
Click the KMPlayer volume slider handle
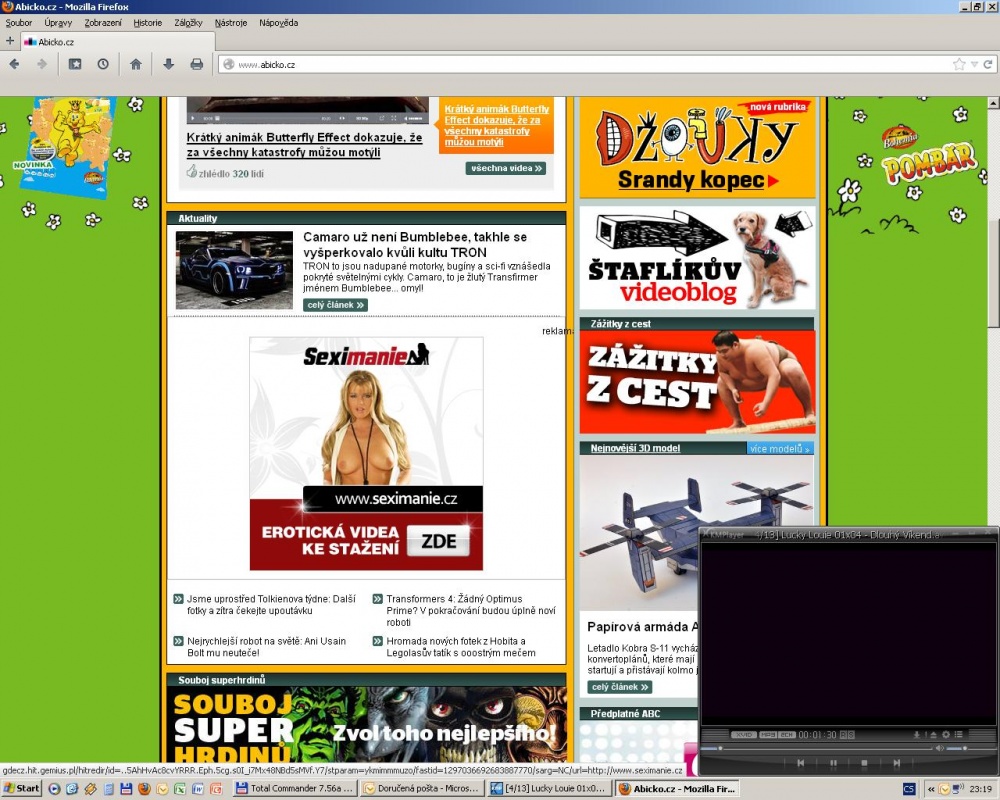(964, 748)
